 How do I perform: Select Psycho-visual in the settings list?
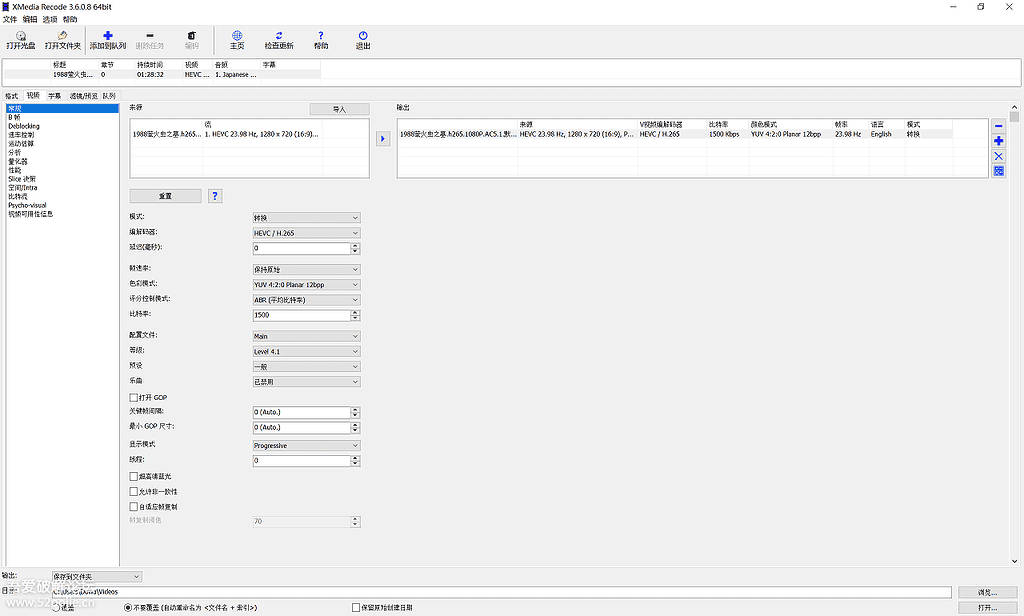pos(27,205)
